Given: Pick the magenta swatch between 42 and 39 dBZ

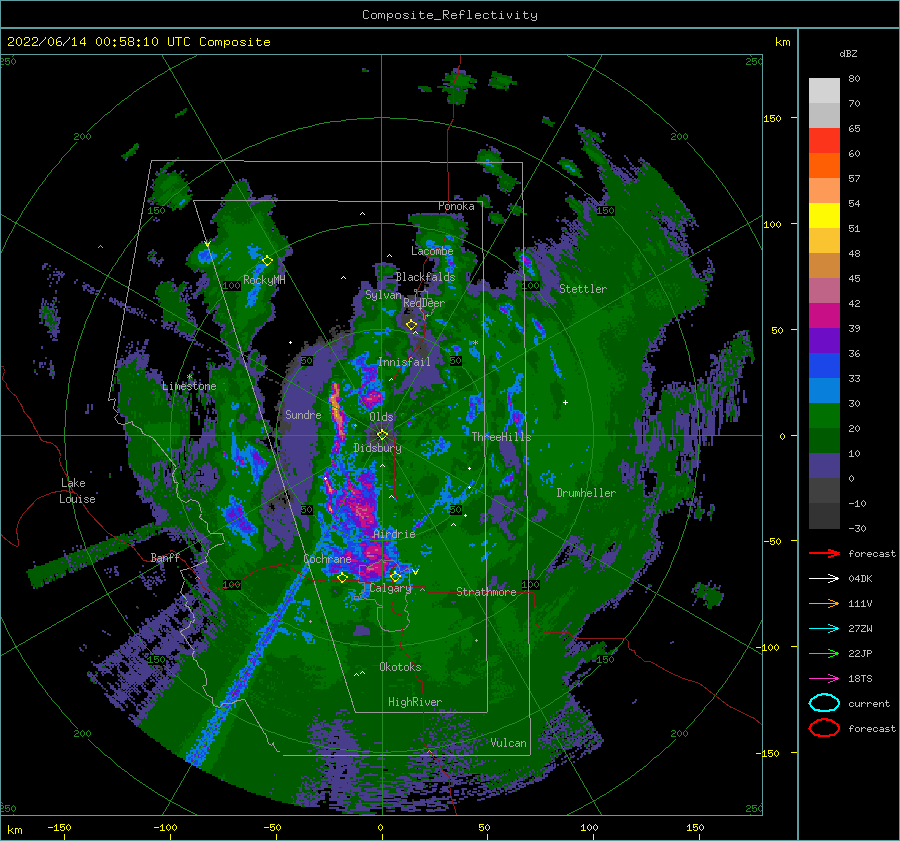Looking at the screenshot, I should (824, 316).
